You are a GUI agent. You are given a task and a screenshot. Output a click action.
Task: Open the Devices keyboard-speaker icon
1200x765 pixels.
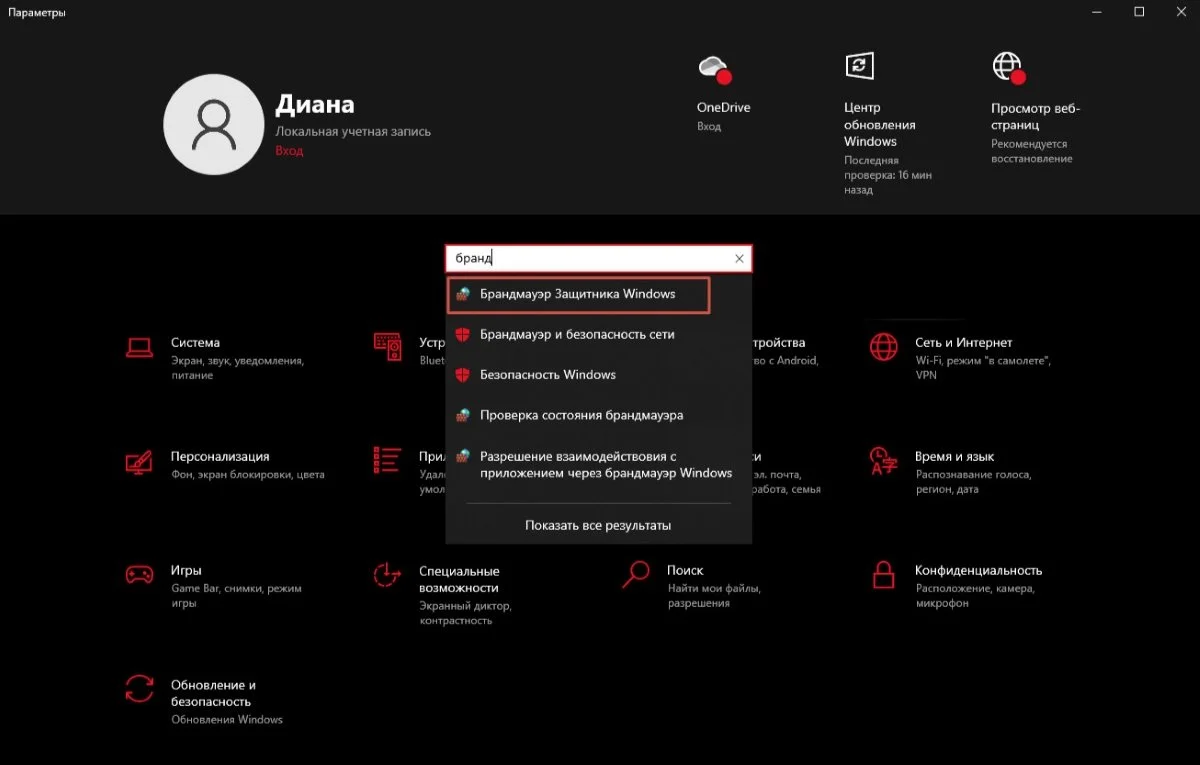click(x=387, y=347)
